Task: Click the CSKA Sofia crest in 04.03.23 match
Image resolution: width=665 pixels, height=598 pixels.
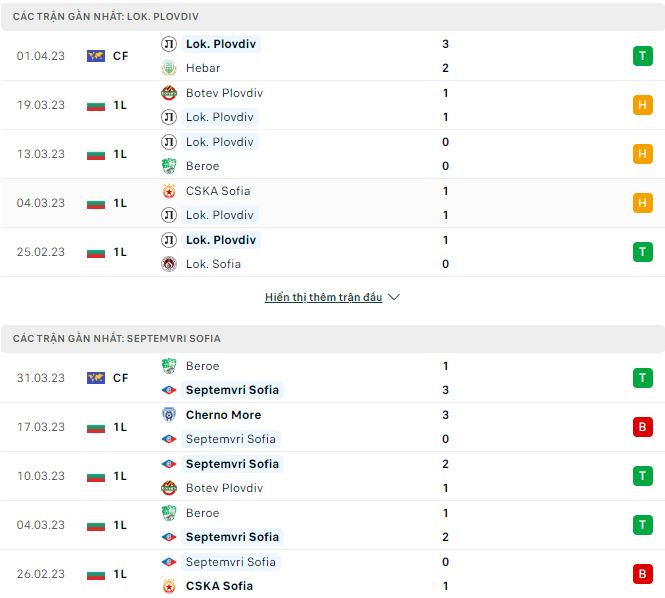Action: [x=169, y=191]
